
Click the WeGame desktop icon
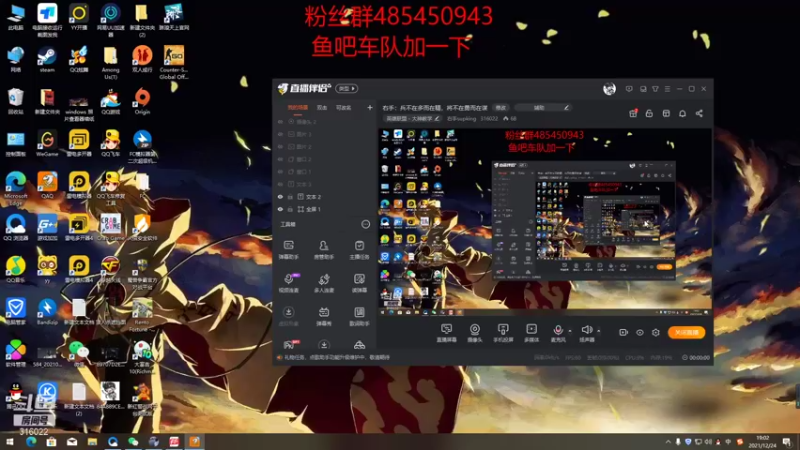click(x=47, y=143)
